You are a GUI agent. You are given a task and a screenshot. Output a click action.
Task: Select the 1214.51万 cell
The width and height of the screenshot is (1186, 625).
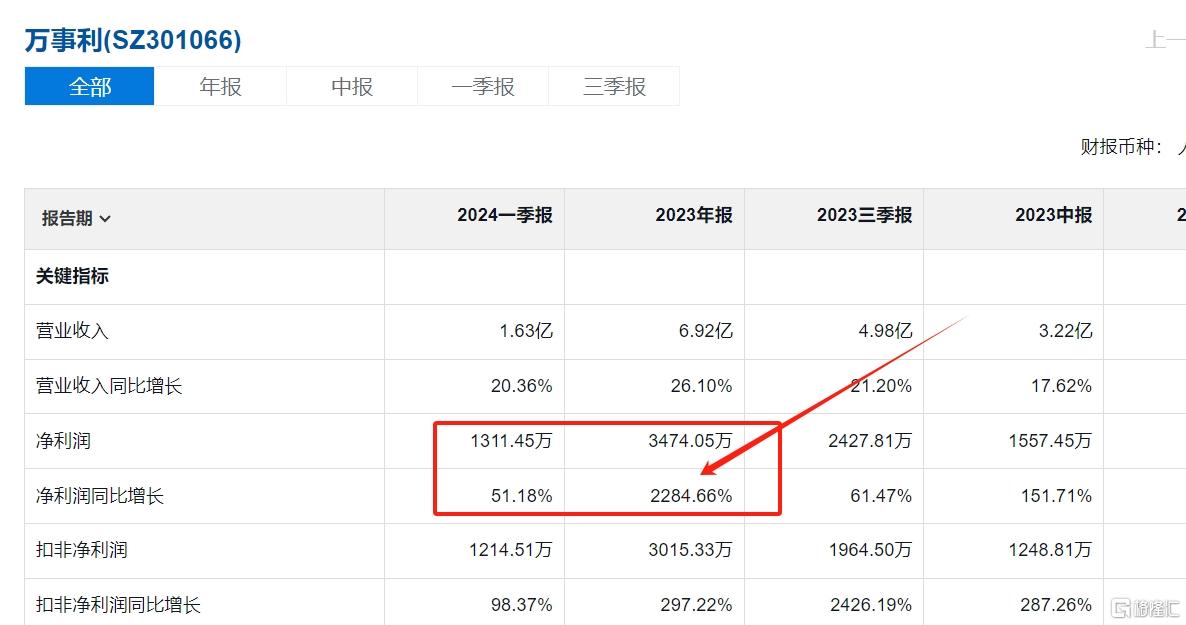coord(511,550)
